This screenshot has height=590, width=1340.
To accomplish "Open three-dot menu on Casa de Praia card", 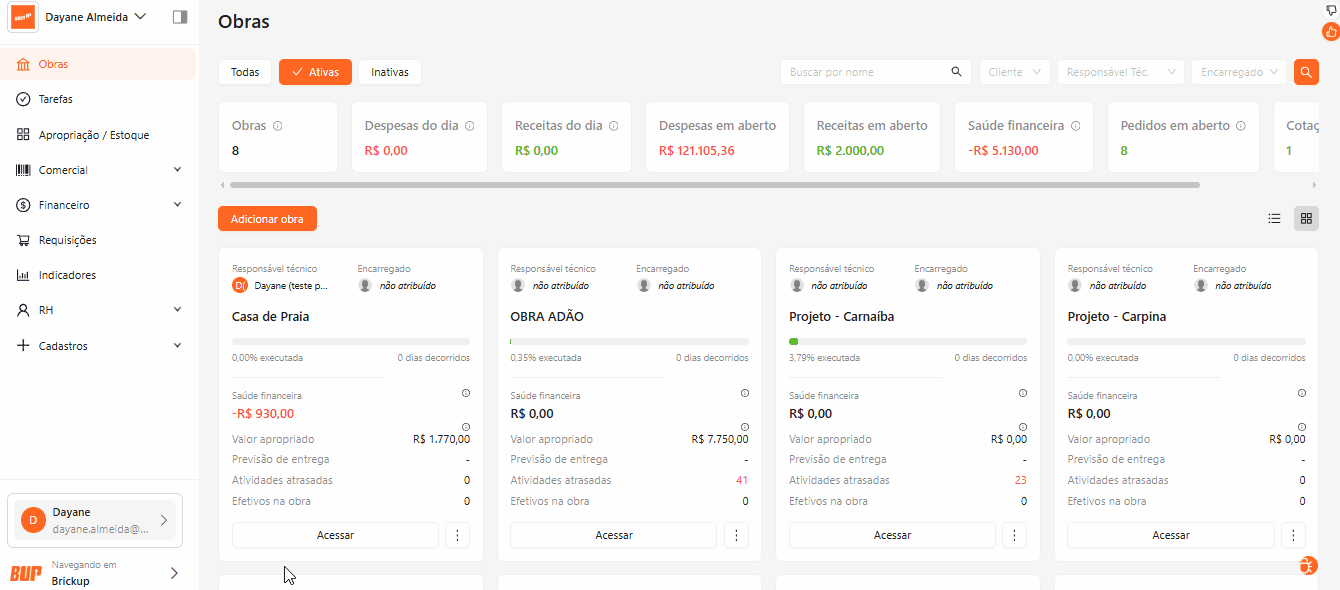I will 457,535.
